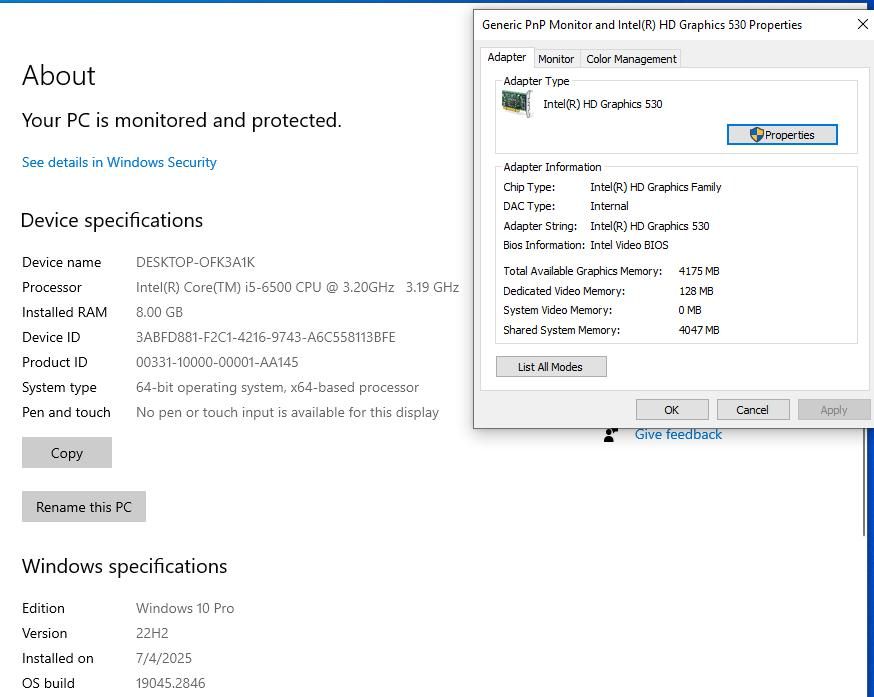The width and height of the screenshot is (874, 697).
Task: Click the About page heading
Action: [x=59, y=75]
